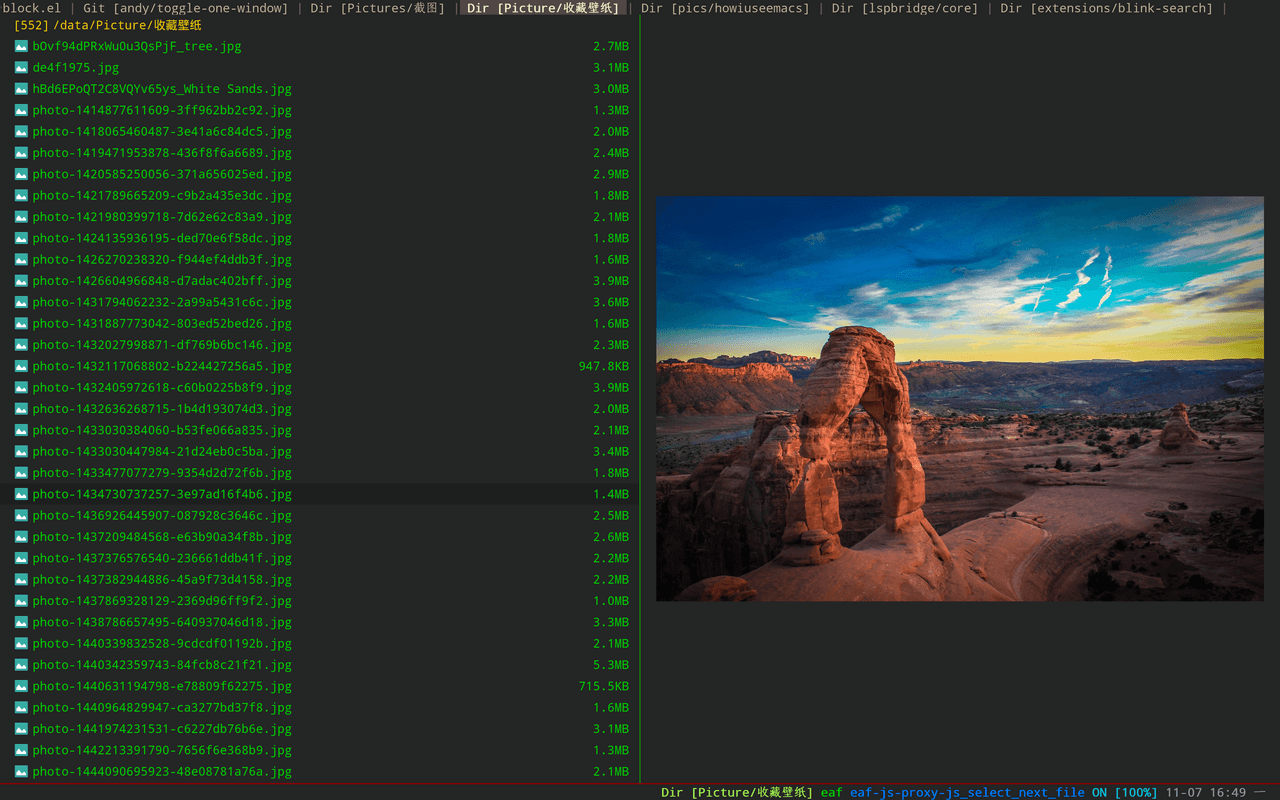This screenshot has width=1280, height=800.
Task: Click the file icon of photo-1433030447984-21d24eb0c5ba.jpg
Action: 21,452
